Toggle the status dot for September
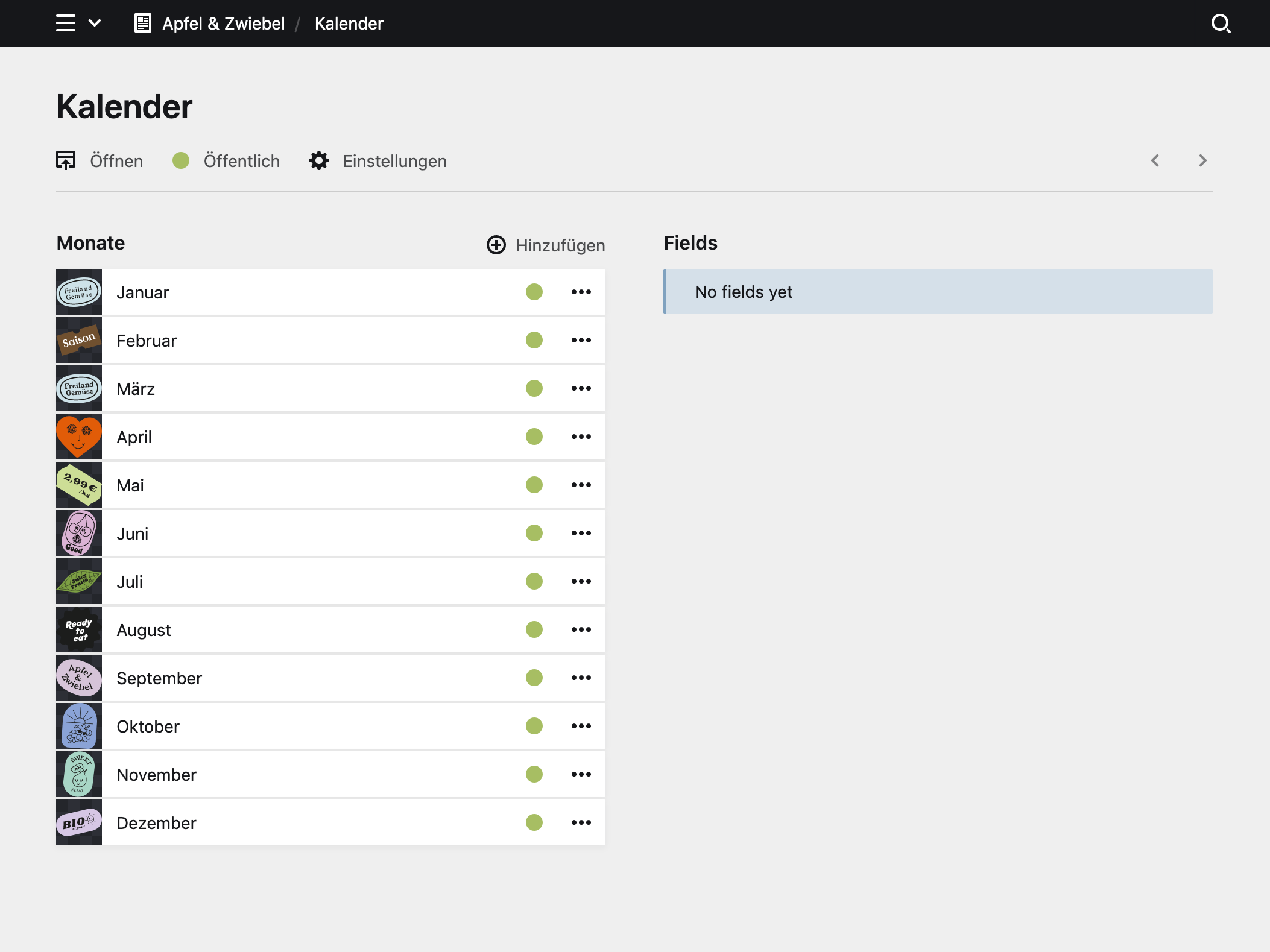This screenshot has height=952, width=1270. (534, 678)
